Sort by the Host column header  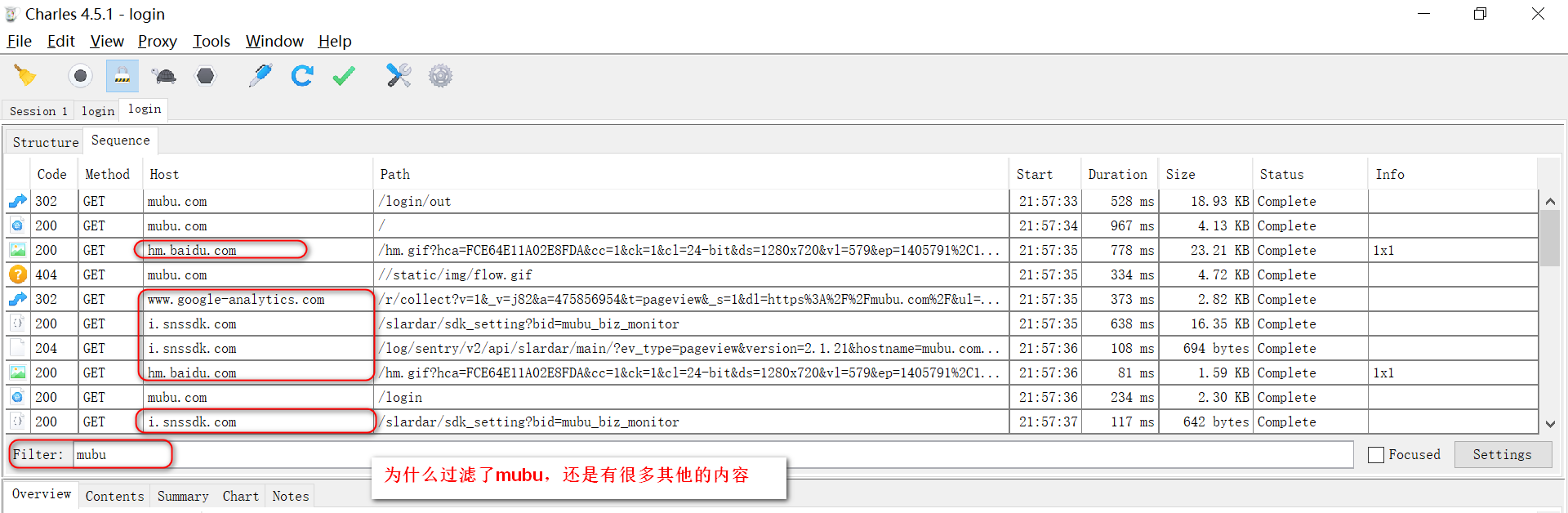click(259, 174)
